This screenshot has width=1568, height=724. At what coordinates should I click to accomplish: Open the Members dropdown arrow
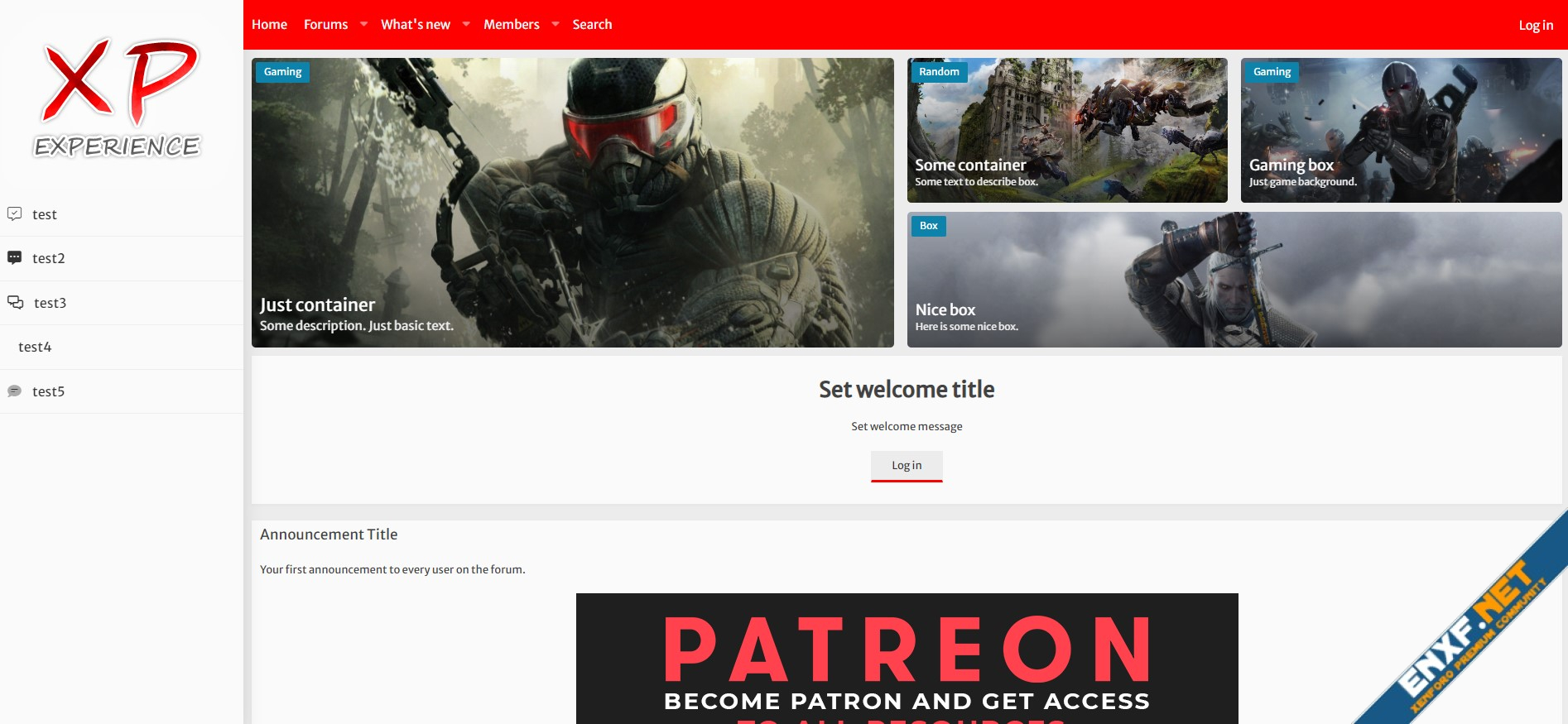tap(556, 25)
